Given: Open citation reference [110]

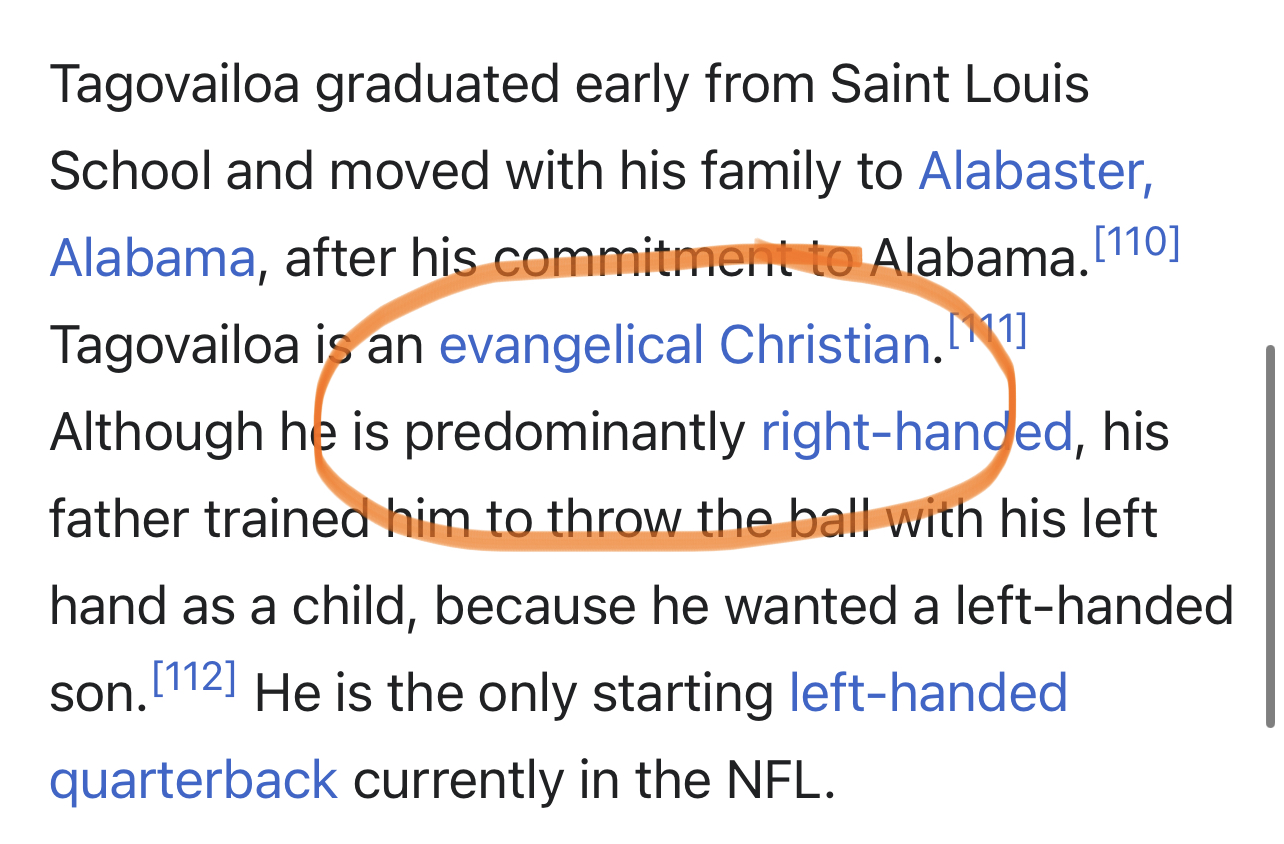Looking at the screenshot, I should tap(1137, 243).
